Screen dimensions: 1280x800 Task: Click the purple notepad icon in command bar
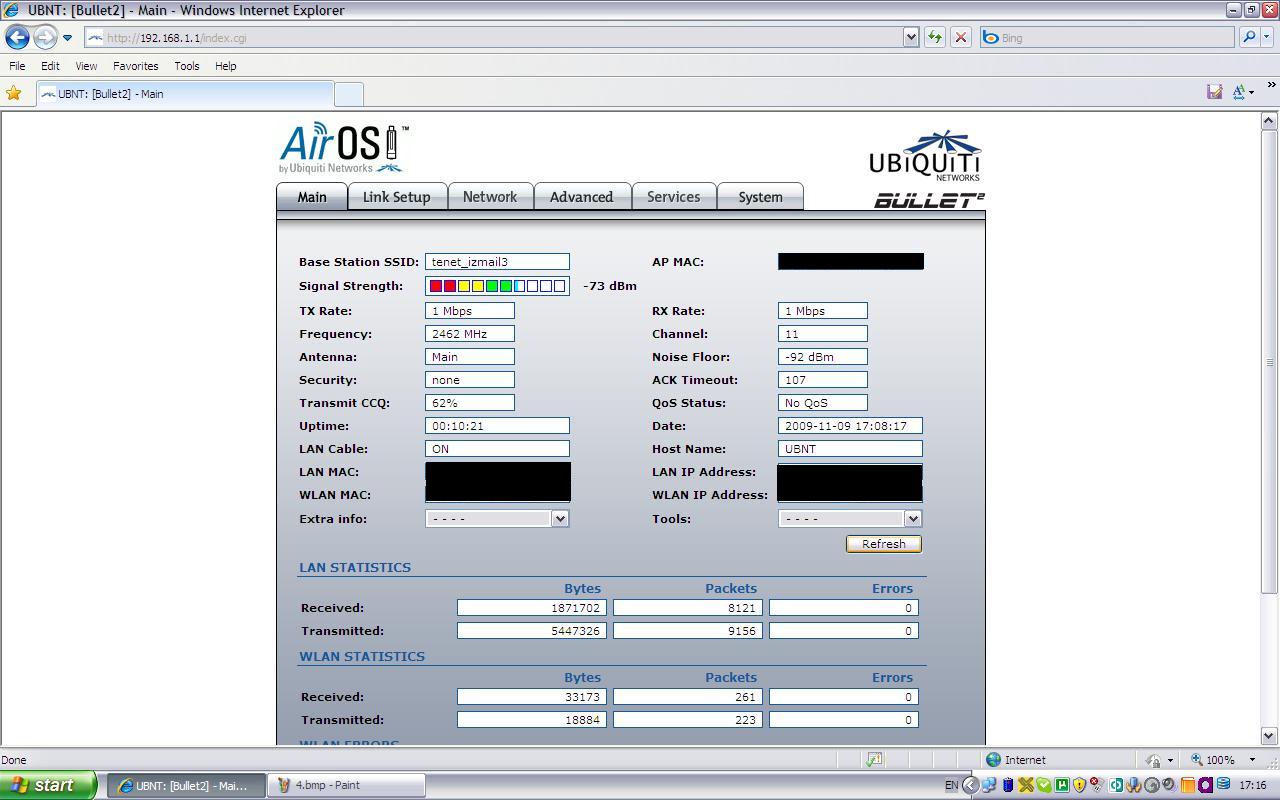1214,92
